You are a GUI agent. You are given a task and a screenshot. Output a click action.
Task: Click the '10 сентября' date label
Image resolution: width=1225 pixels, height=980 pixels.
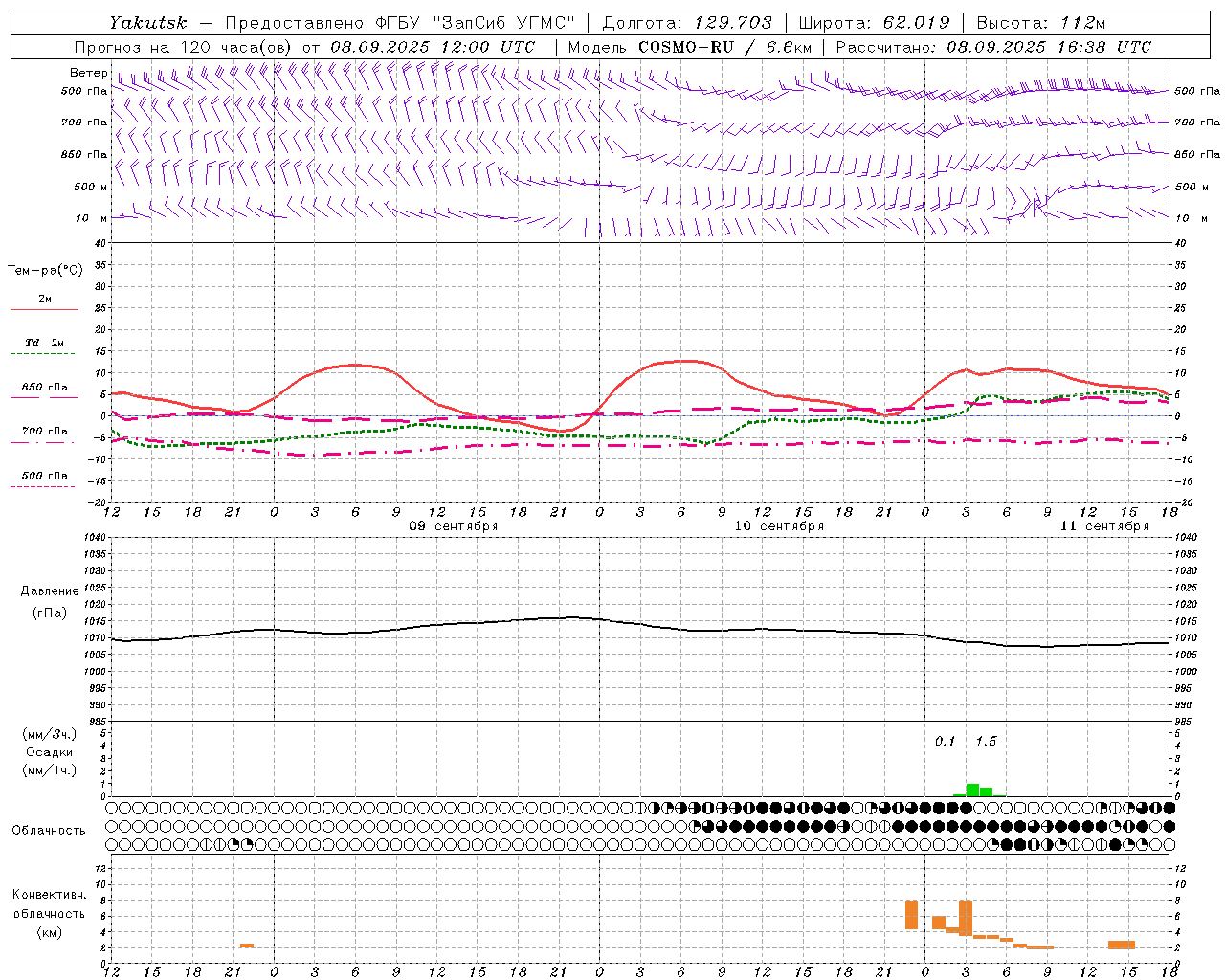pyautogui.click(x=779, y=526)
